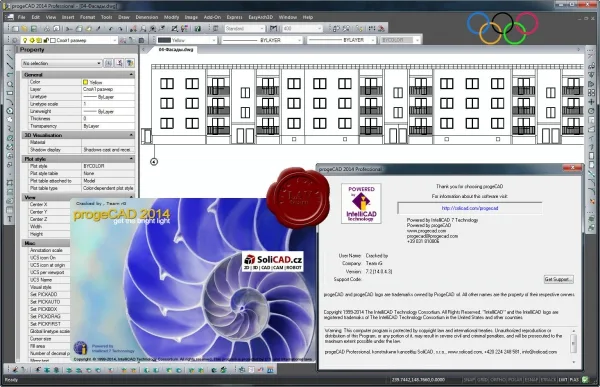Image resolution: width=600 pixels, height=387 pixels.
Task: Toggle SNAP in the status bar
Action: click(470, 380)
